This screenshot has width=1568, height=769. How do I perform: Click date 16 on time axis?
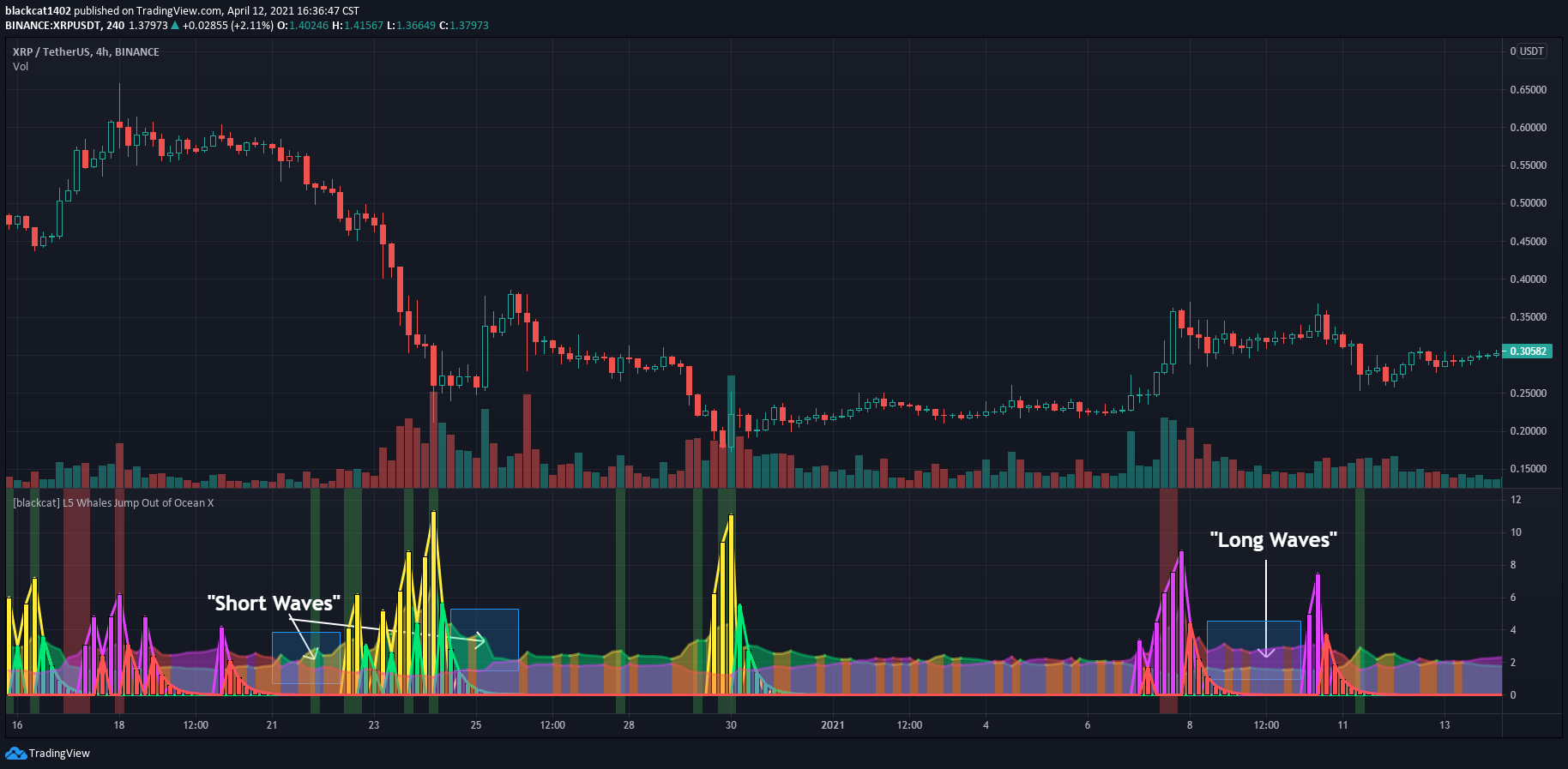tap(17, 725)
